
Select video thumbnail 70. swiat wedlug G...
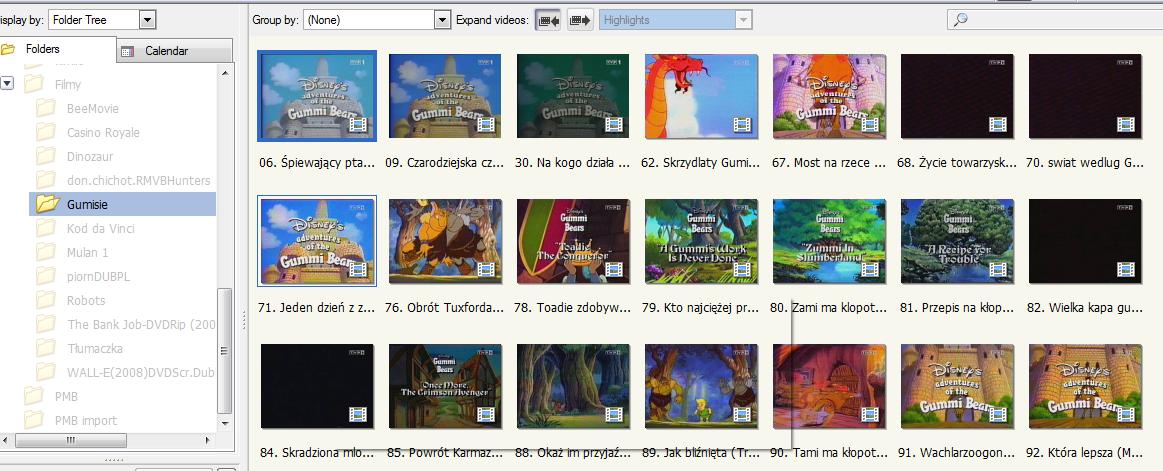(x=1085, y=96)
